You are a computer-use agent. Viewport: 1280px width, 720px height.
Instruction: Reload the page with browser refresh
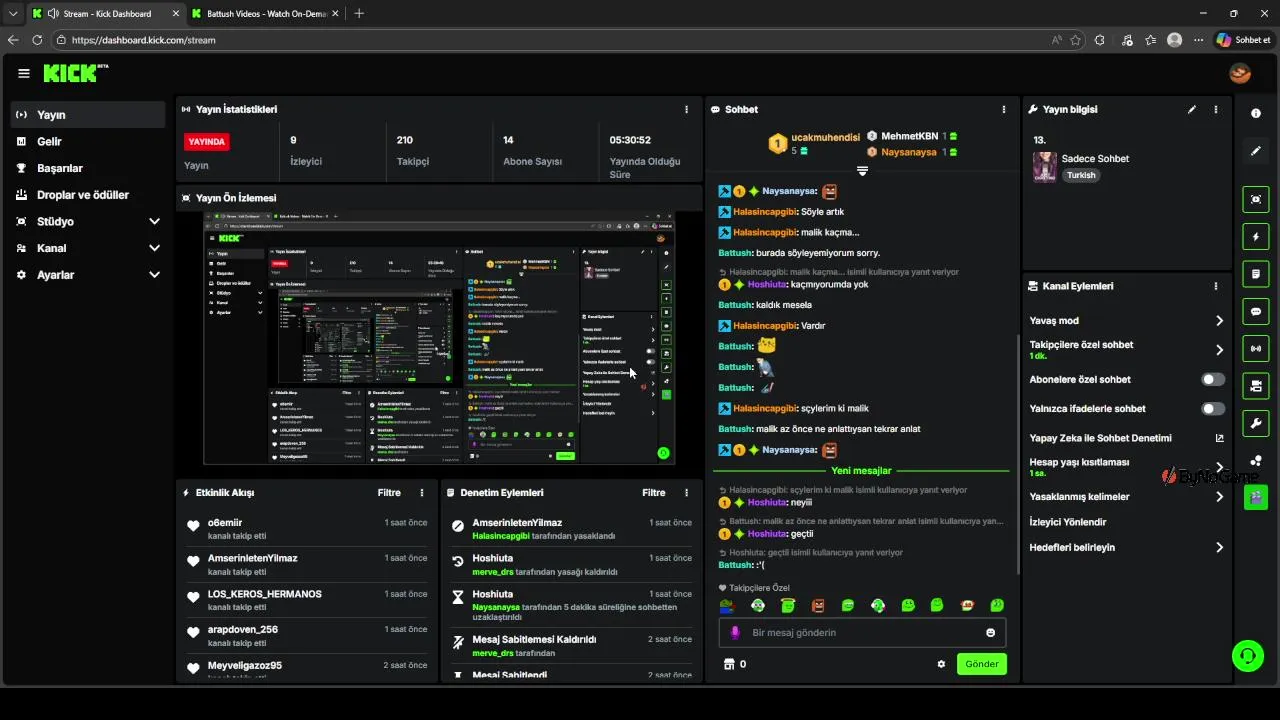[37, 40]
